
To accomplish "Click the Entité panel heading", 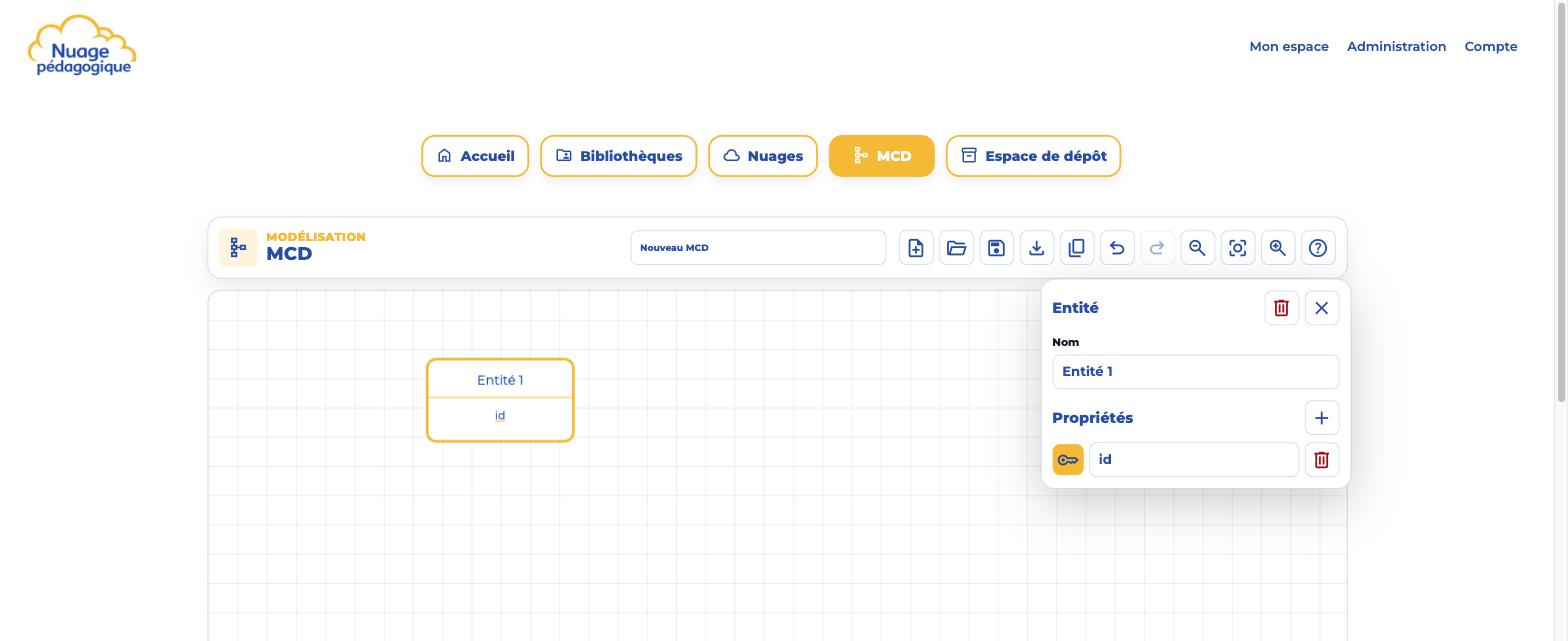I will [x=1075, y=308].
